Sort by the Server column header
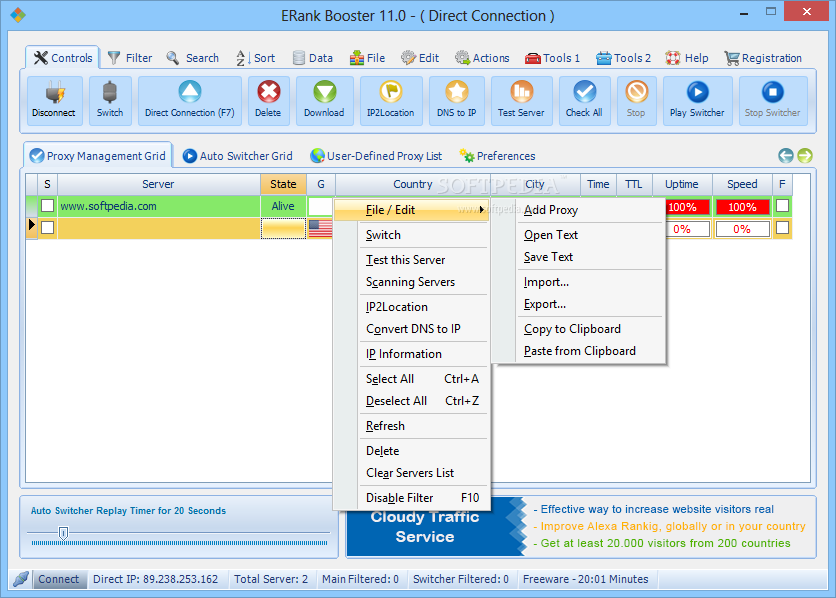The image size is (836, 598). 158,184
